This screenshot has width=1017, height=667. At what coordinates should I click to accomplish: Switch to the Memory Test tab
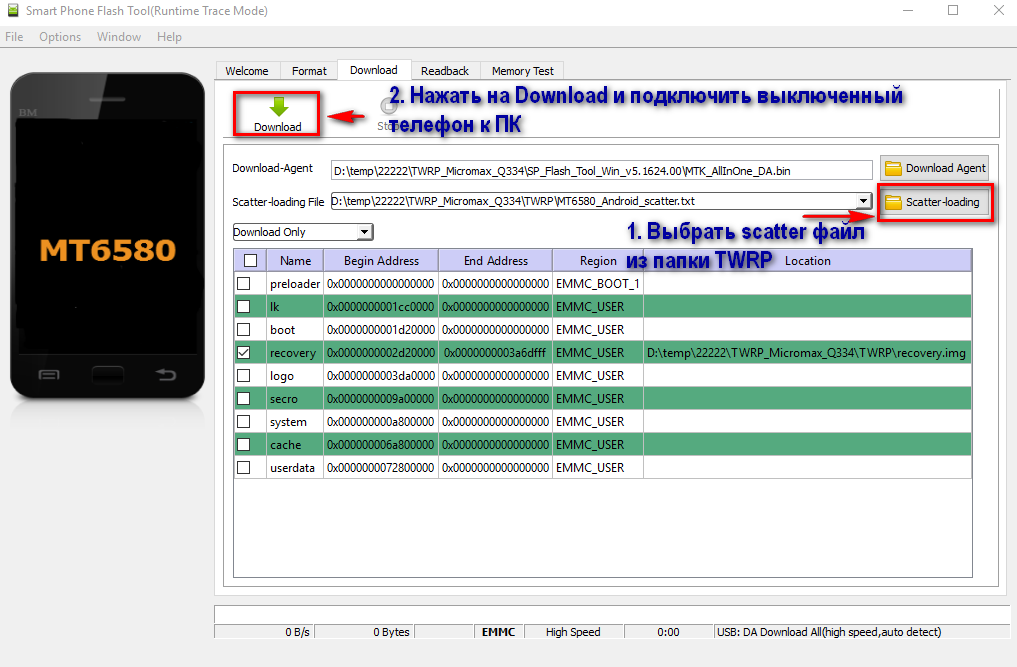tap(522, 71)
